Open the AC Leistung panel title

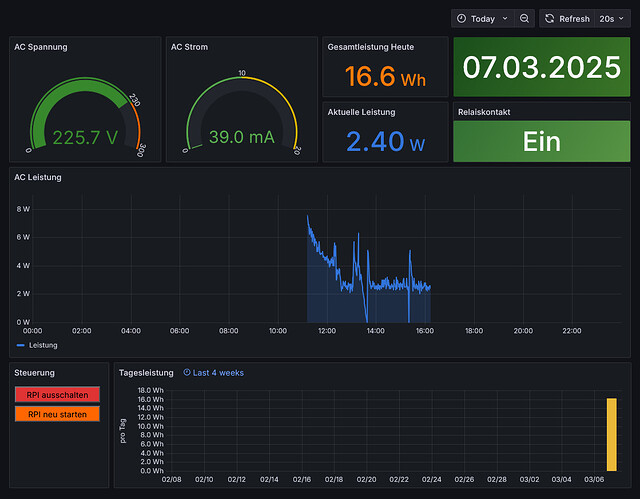pyautogui.click(x=38, y=177)
